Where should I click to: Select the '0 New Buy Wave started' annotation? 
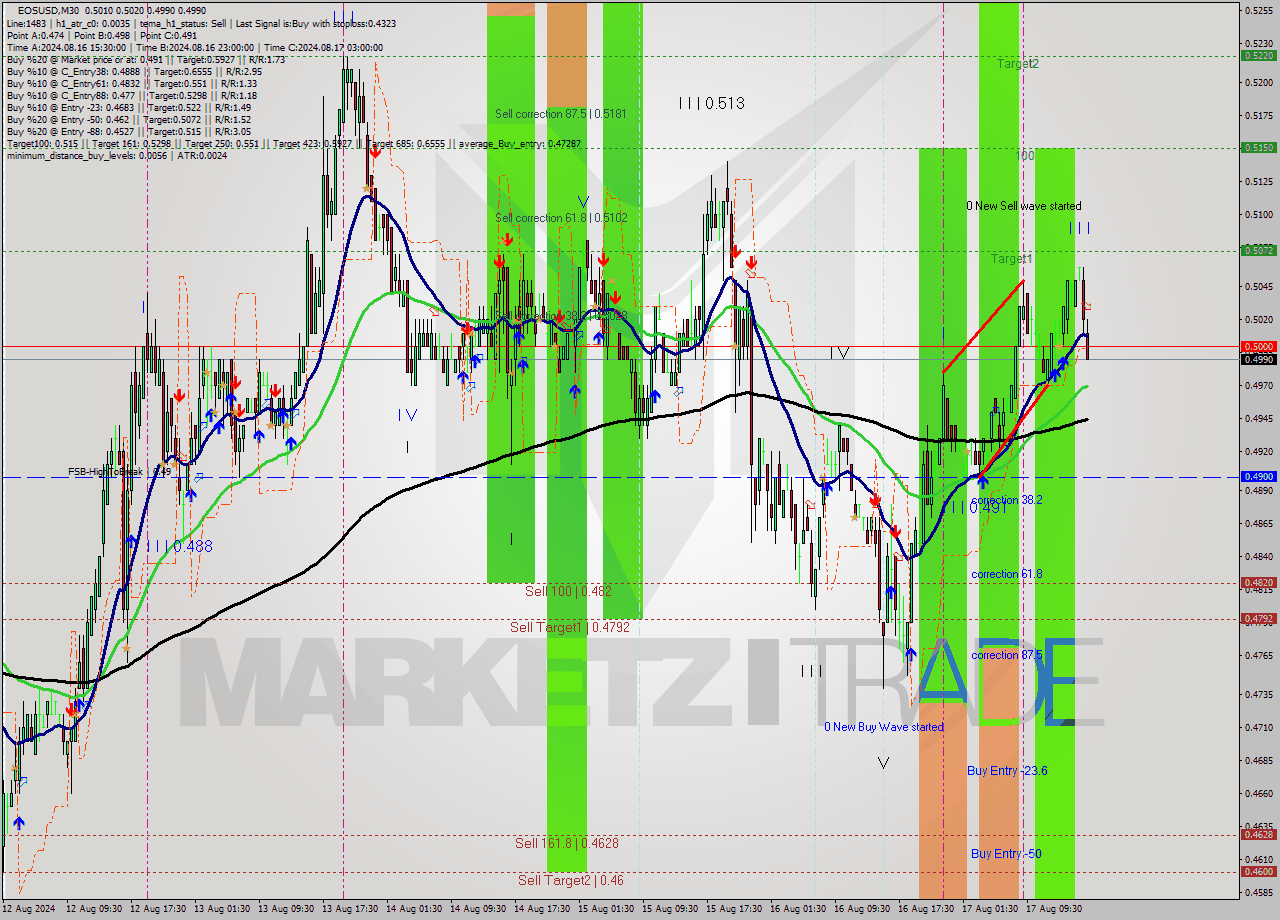(x=884, y=727)
